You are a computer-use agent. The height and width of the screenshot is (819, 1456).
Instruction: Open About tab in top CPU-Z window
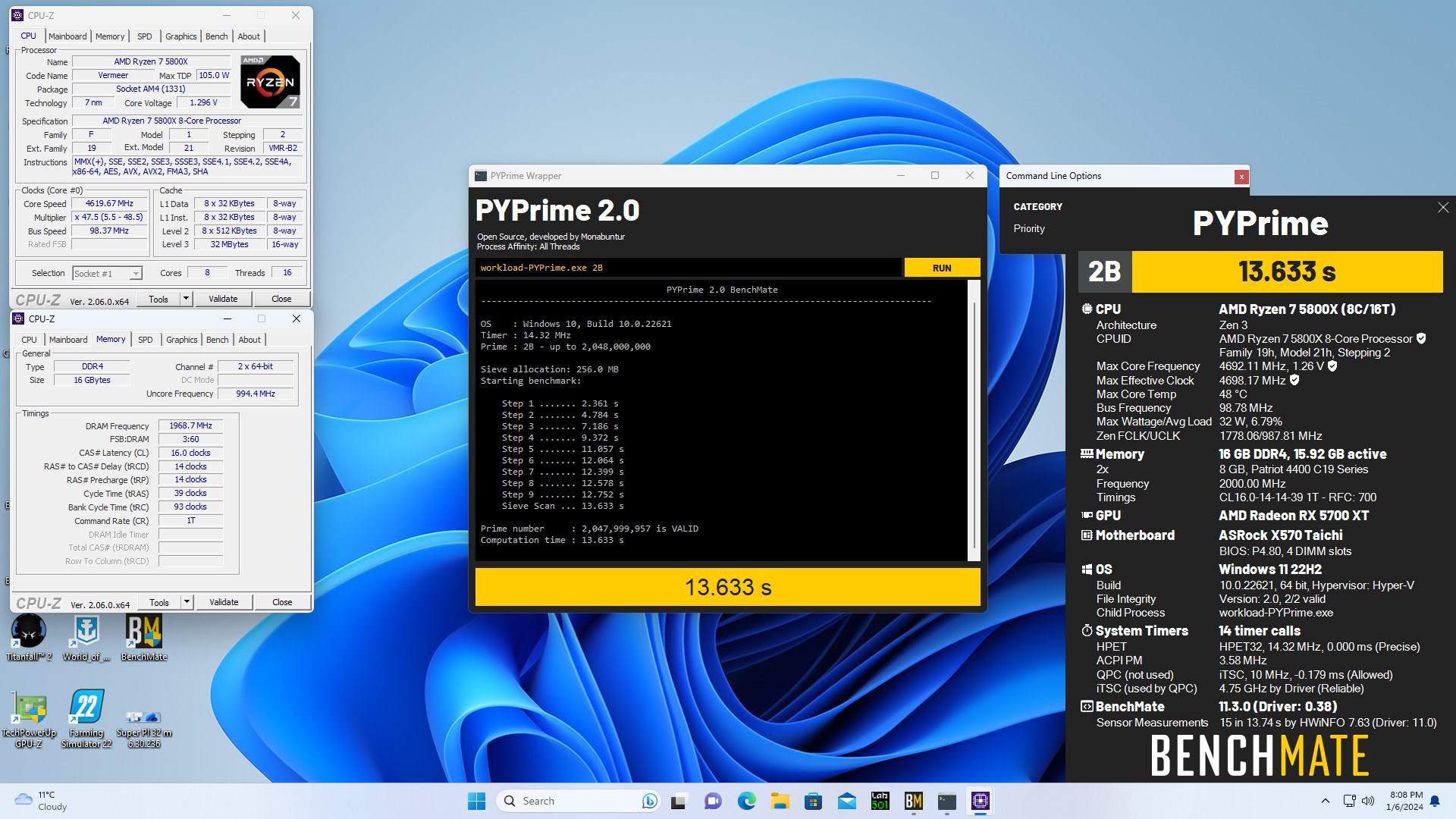point(249,36)
